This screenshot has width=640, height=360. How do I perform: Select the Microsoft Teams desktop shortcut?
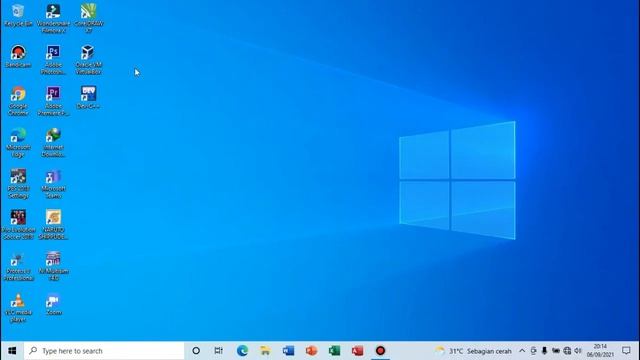pos(53,183)
